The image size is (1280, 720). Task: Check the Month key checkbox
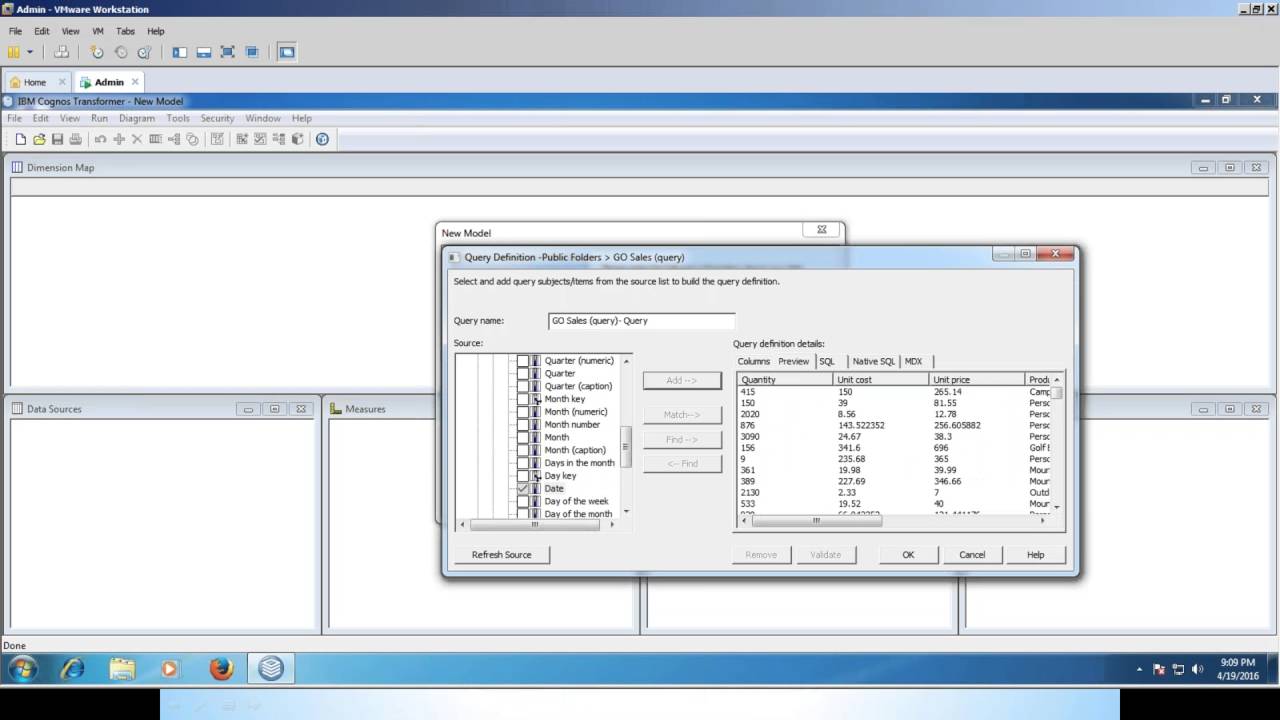[523, 399]
